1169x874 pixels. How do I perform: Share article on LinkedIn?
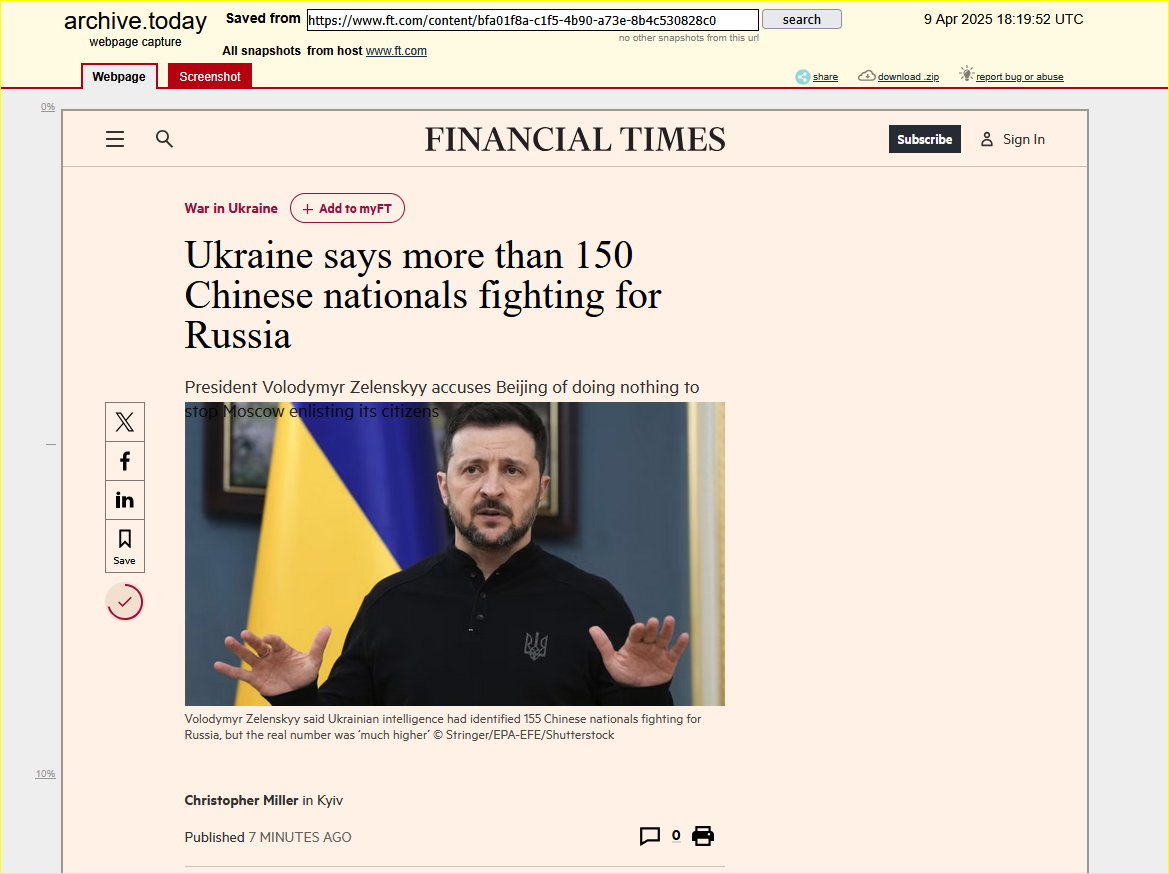125,500
